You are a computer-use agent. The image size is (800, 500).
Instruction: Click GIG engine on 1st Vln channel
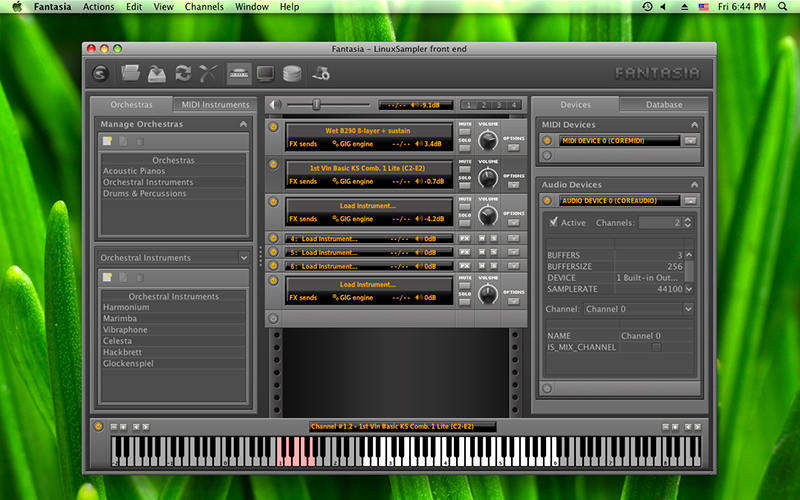(353, 182)
